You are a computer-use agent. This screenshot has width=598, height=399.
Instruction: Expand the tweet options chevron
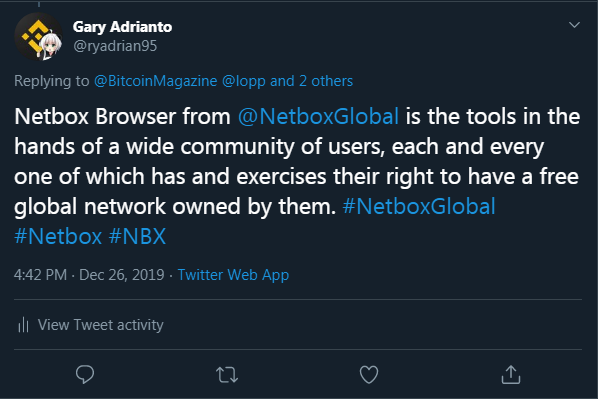pyautogui.click(x=574, y=25)
